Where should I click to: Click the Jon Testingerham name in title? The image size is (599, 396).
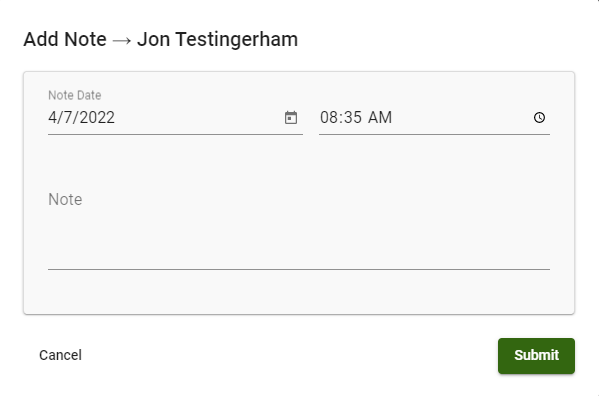coord(217,39)
